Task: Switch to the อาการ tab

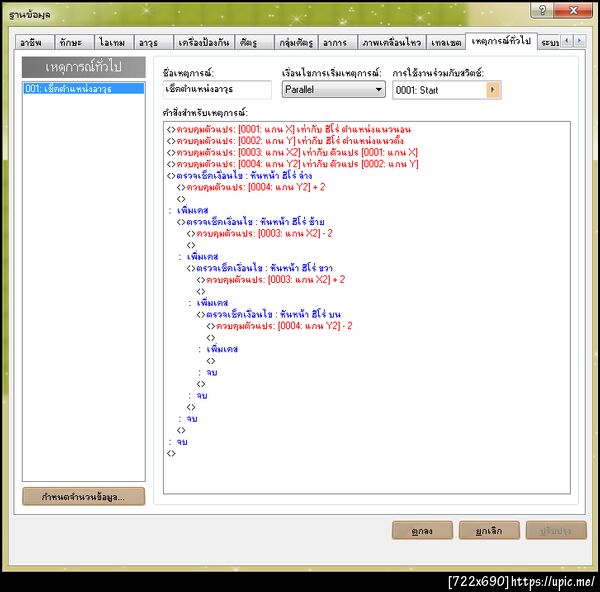Action: coord(338,42)
